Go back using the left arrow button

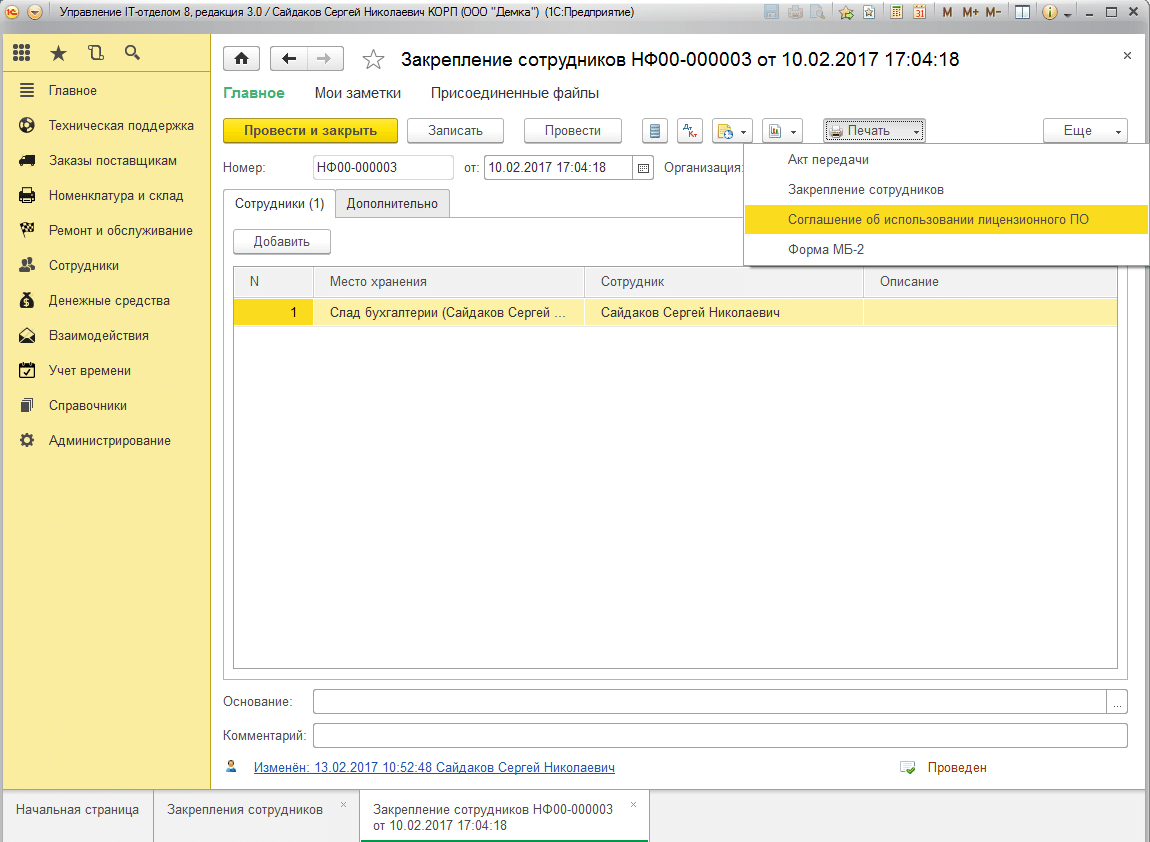(x=289, y=59)
